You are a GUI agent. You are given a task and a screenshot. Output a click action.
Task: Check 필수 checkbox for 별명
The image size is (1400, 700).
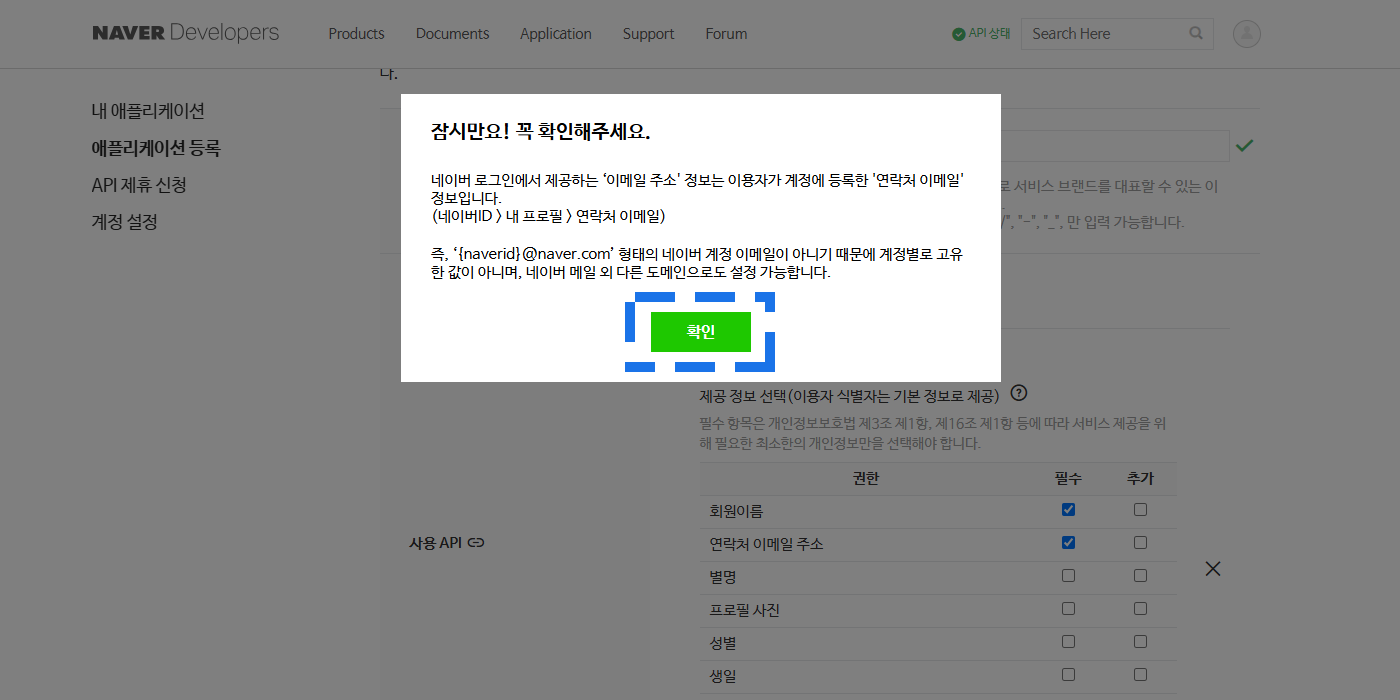pyautogui.click(x=1068, y=576)
